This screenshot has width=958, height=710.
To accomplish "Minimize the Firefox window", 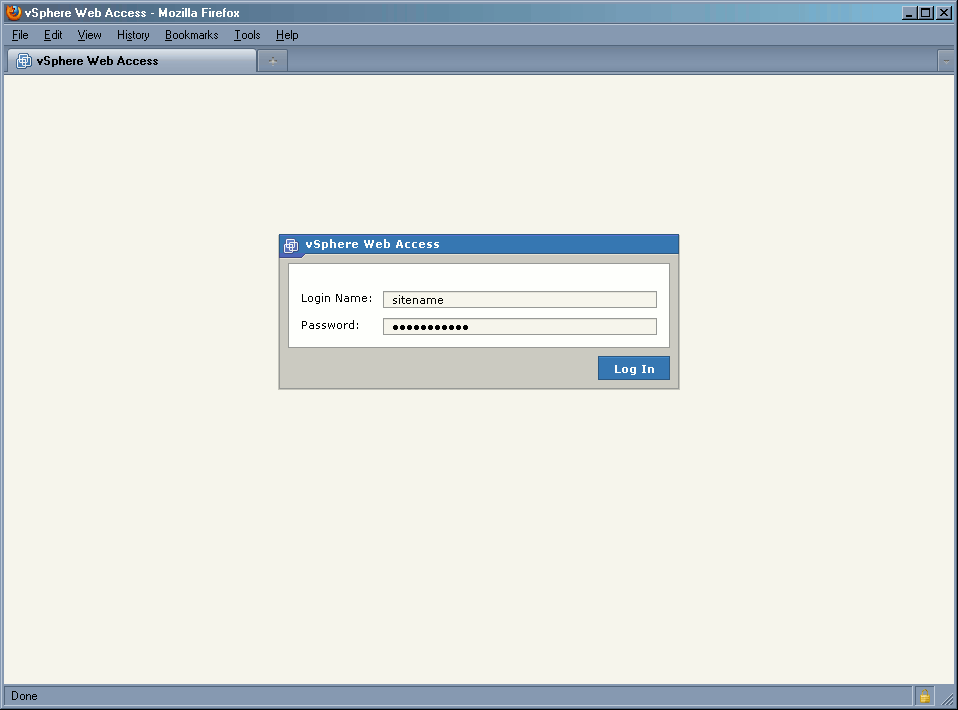I will (910, 12).
